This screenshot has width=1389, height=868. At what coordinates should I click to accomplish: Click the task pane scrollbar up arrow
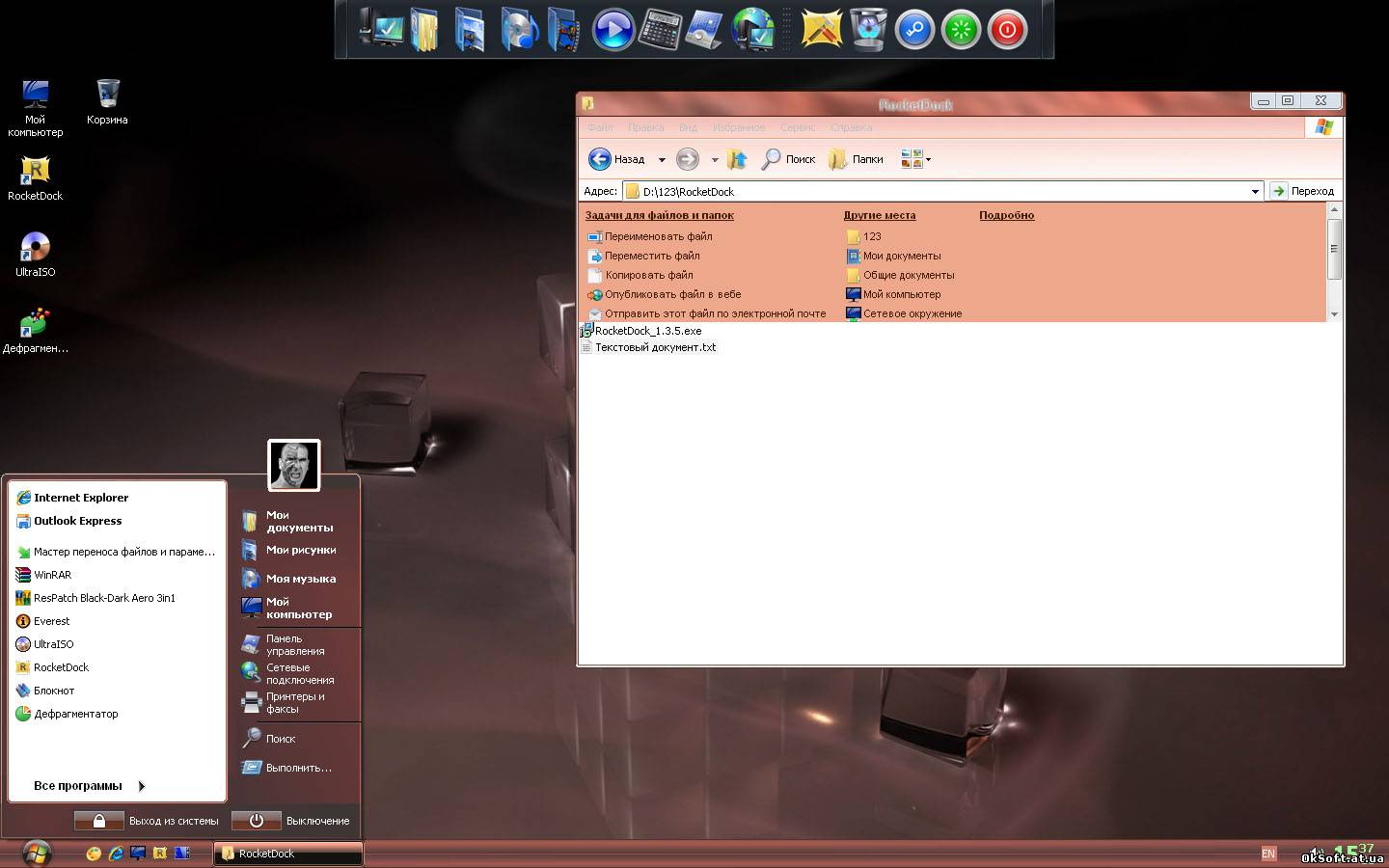(x=1334, y=211)
